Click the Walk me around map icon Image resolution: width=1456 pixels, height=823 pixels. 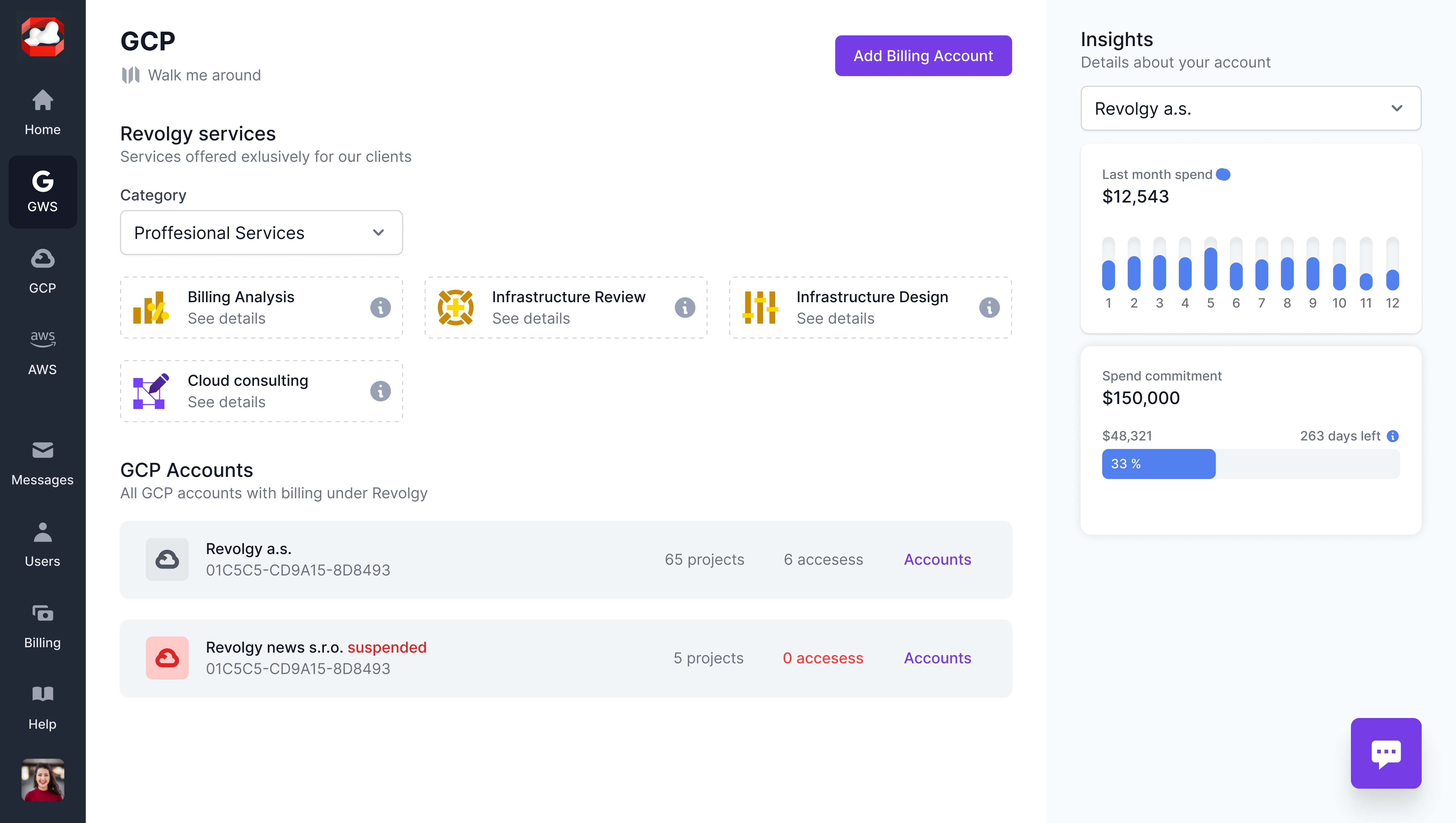point(131,75)
